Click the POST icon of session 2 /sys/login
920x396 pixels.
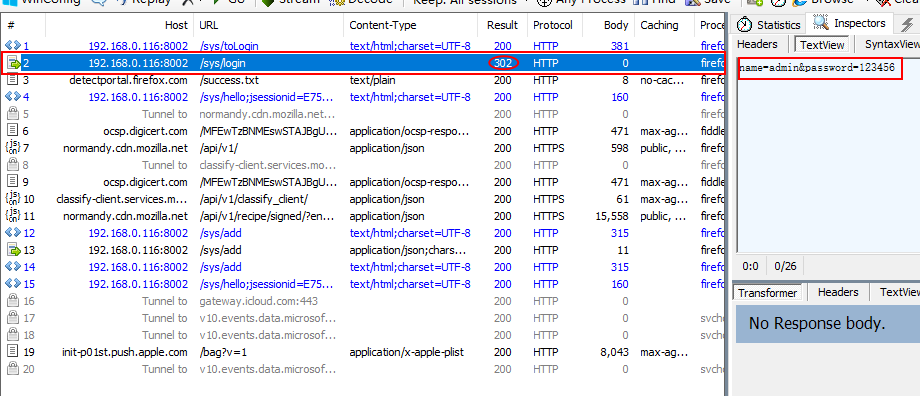click(x=13, y=63)
